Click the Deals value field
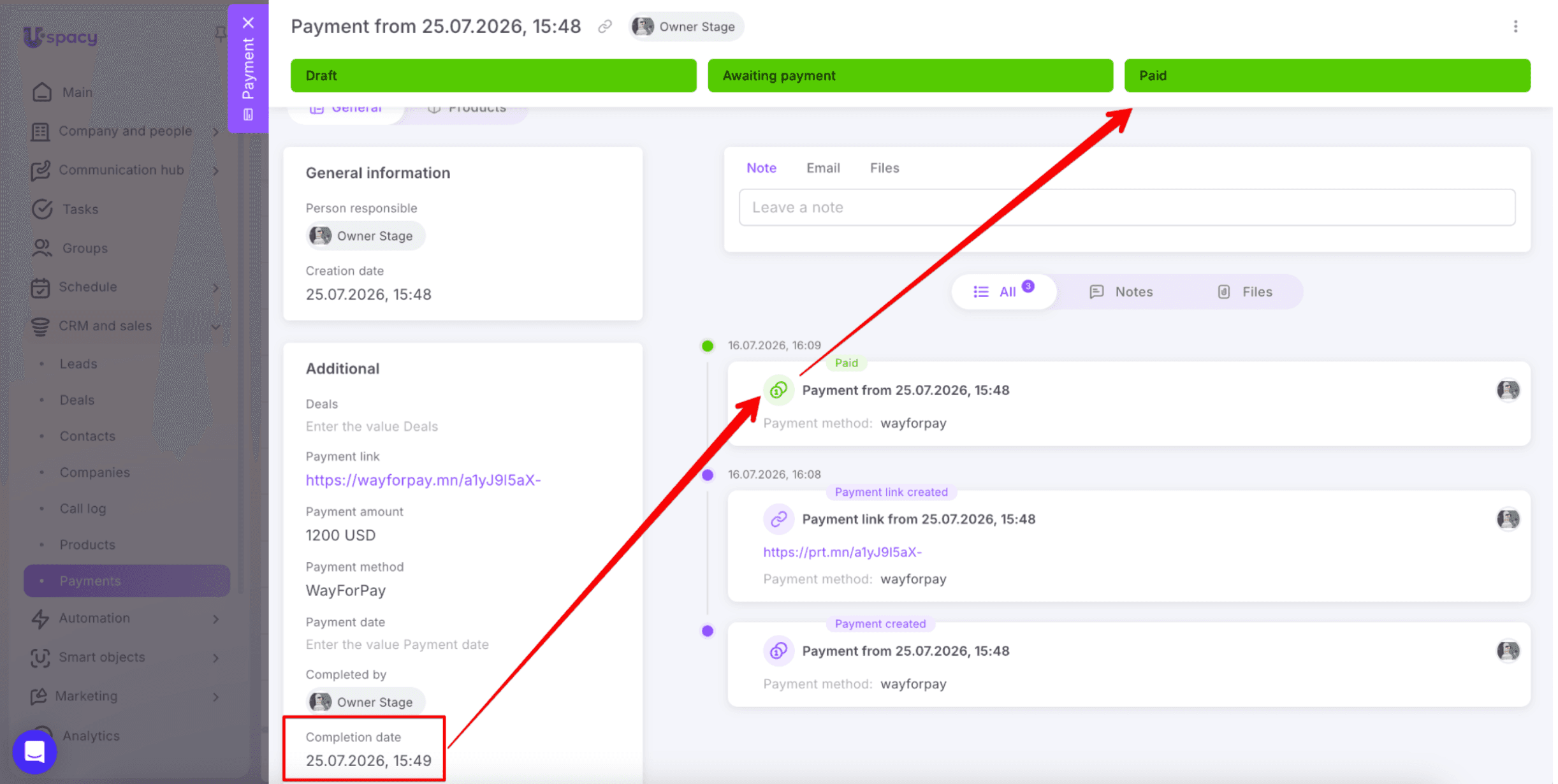The height and width of the screenshot is (784, 1558). (x=372, y=426)
